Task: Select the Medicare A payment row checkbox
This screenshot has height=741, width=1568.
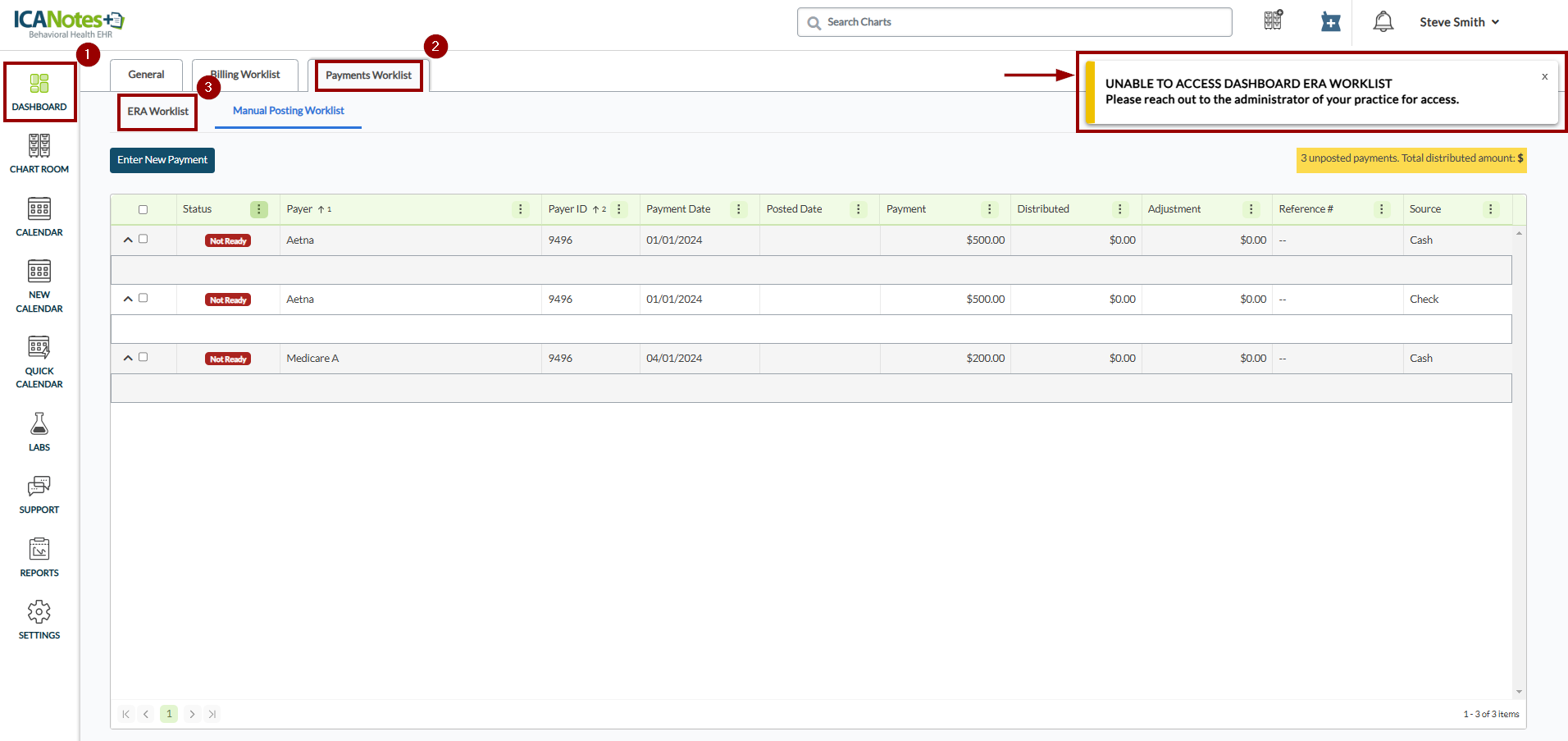Action: 144,357
